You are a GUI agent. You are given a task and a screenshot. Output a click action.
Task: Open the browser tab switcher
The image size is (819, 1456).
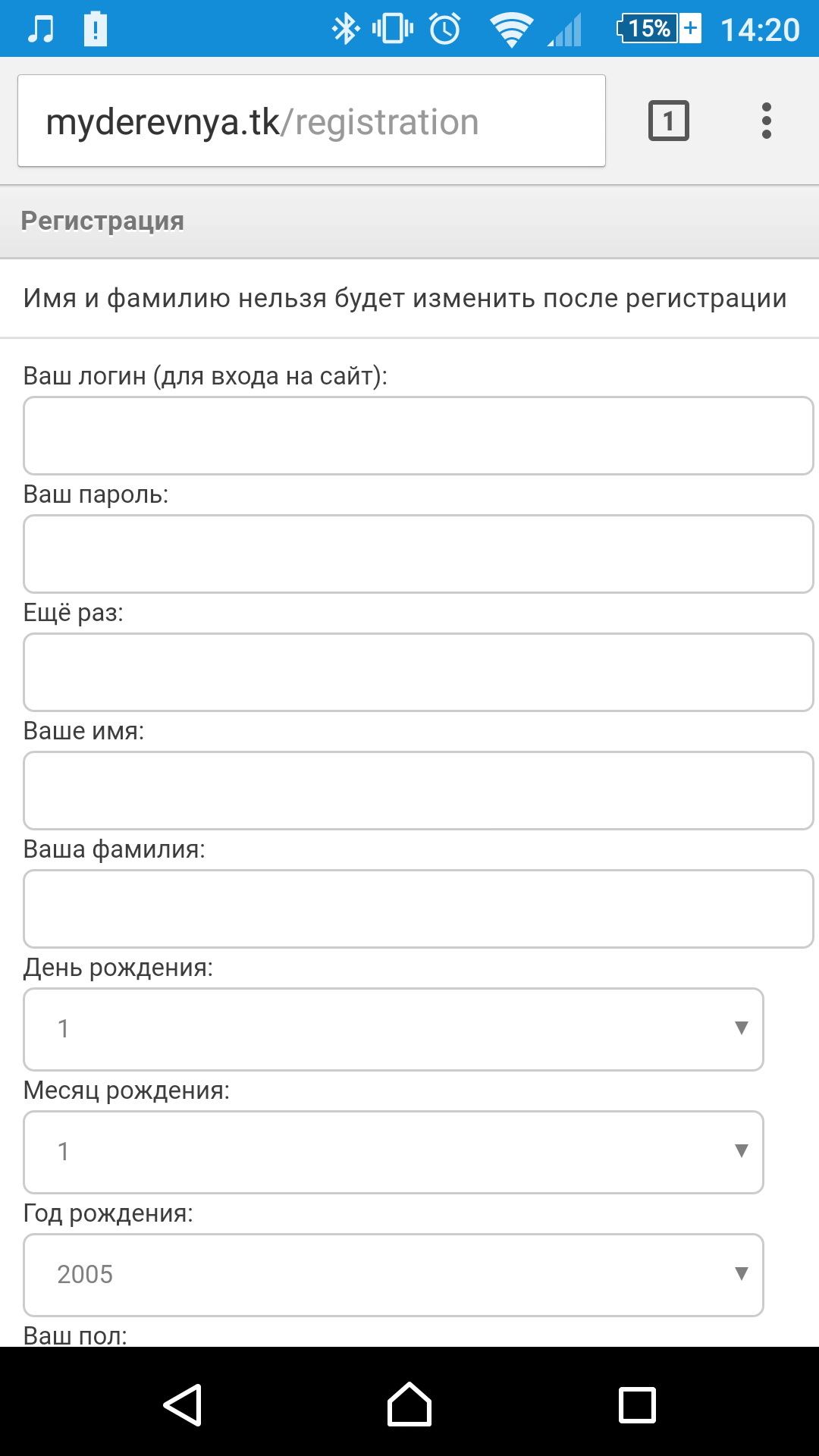click(x=668, y=121)
